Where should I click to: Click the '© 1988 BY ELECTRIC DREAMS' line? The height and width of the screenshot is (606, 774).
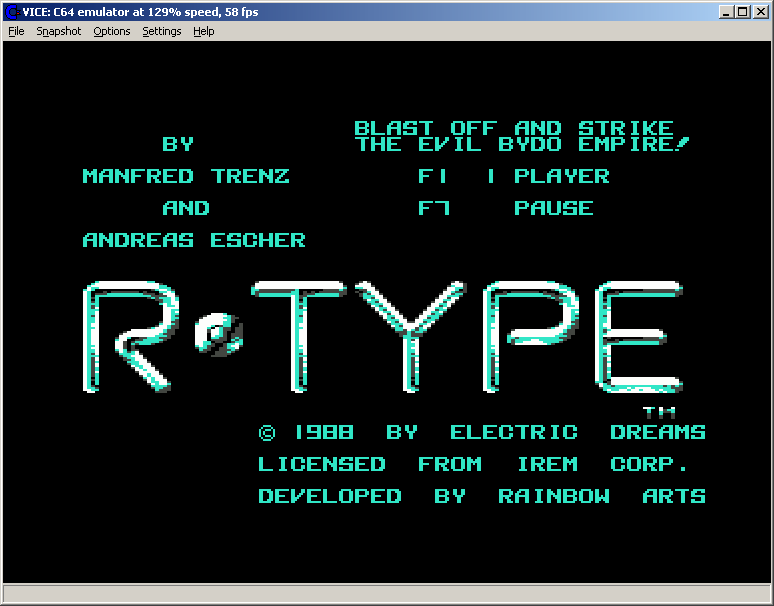[x=482, y=432]
